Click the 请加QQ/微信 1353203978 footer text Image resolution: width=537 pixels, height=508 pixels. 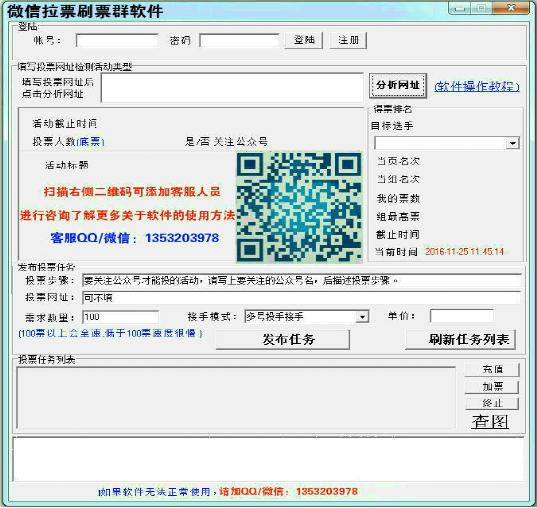[x=288, y=492]
